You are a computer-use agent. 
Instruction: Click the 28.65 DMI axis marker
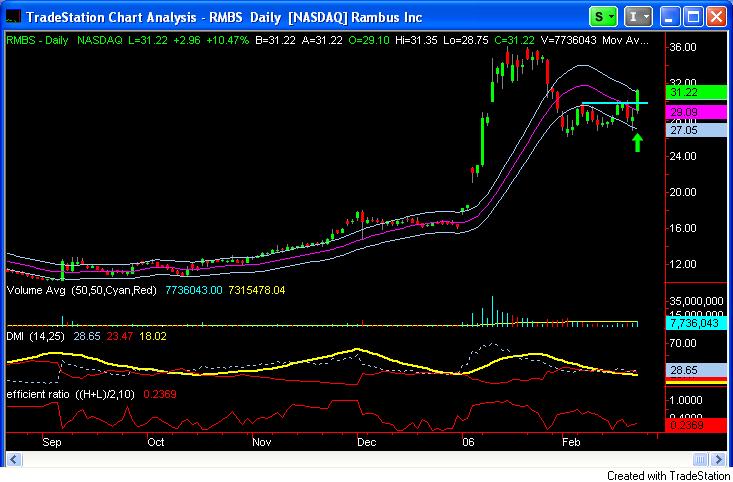(697, 370)
